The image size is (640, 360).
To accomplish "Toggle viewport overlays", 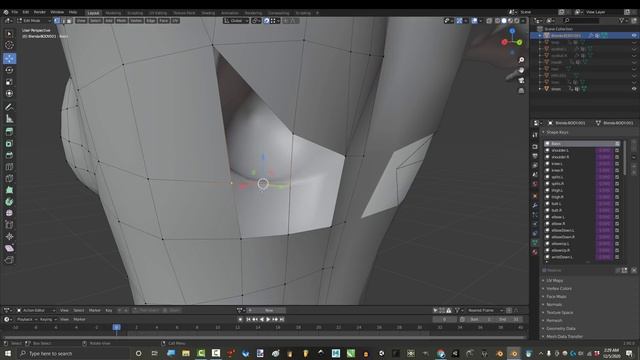I will (x=474, y=20).
